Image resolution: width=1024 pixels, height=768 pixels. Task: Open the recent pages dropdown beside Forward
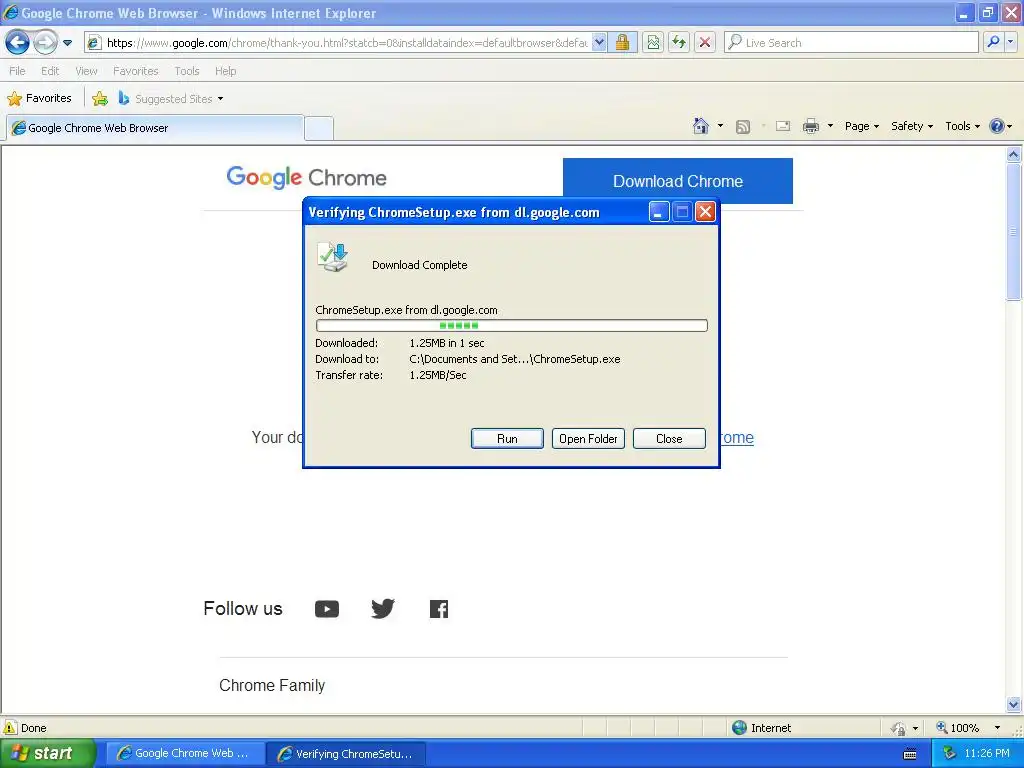tap(67, 43)
